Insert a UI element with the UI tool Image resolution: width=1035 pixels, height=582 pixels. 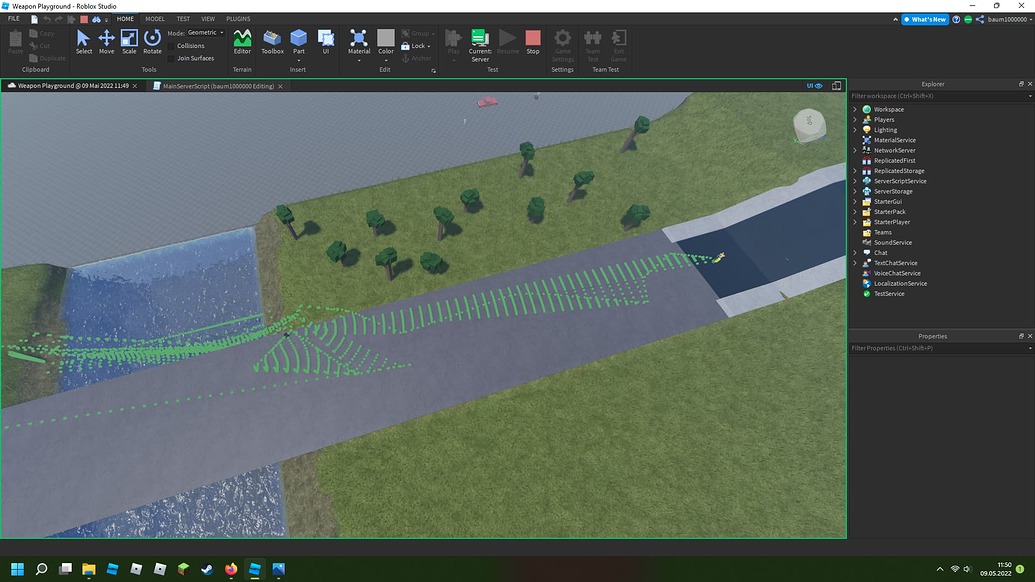(x=325, y=40)
